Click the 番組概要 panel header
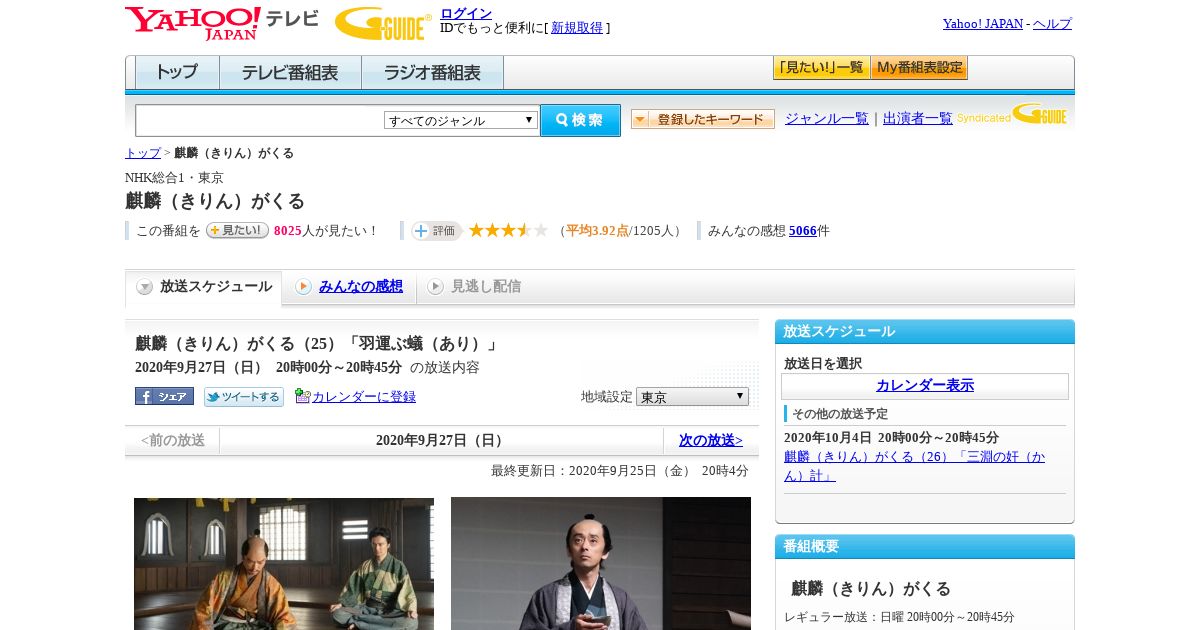Image resolution: width=1200 pixels, height=630 pixels. coord(925,547)
